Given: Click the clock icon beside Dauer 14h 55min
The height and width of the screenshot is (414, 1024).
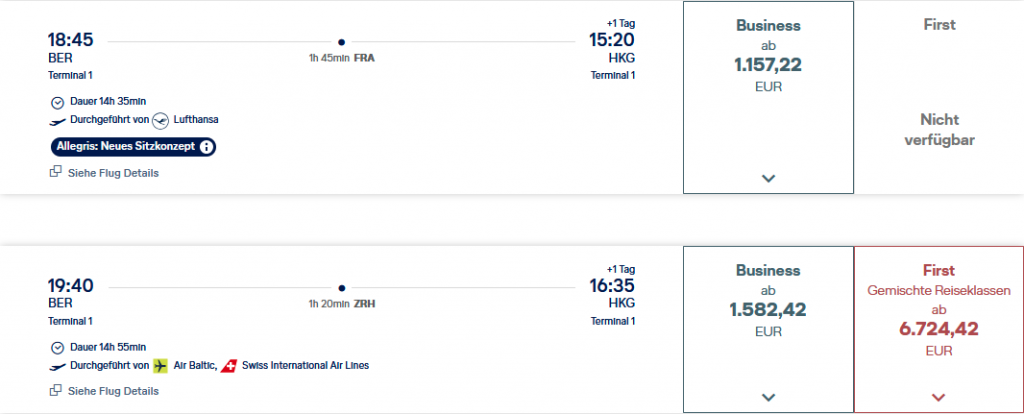Looking at the screenshot, I should pos(57,347).
